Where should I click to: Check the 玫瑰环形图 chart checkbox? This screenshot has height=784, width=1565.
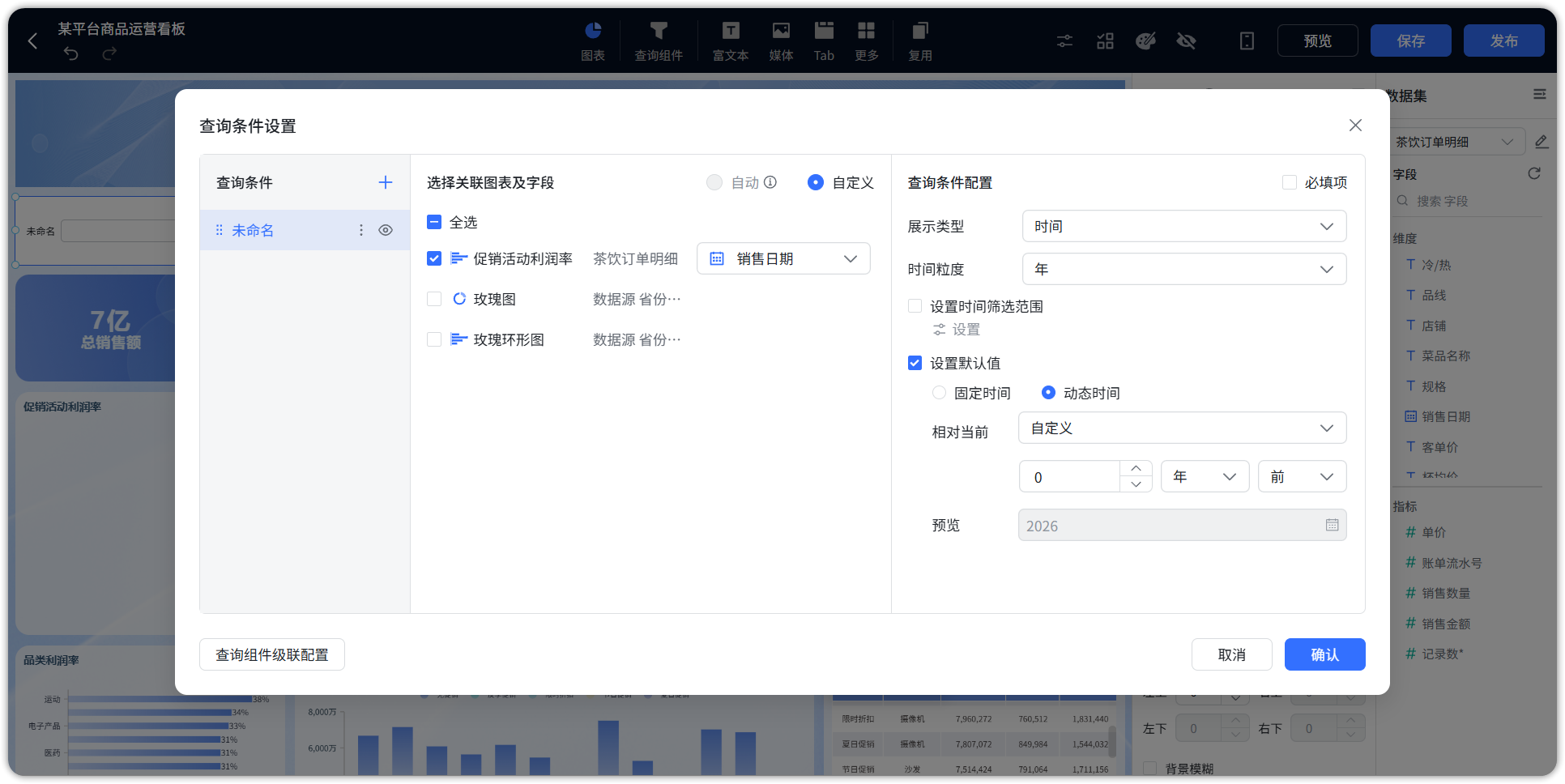coord(434,339)
